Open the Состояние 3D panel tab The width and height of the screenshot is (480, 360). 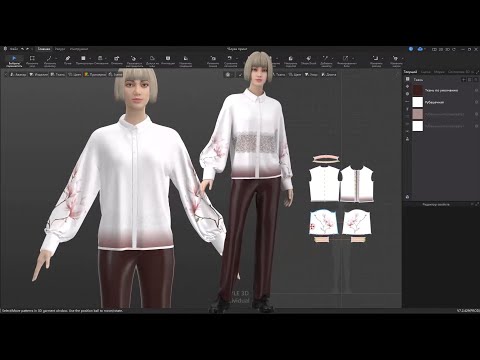pos(459,72)
